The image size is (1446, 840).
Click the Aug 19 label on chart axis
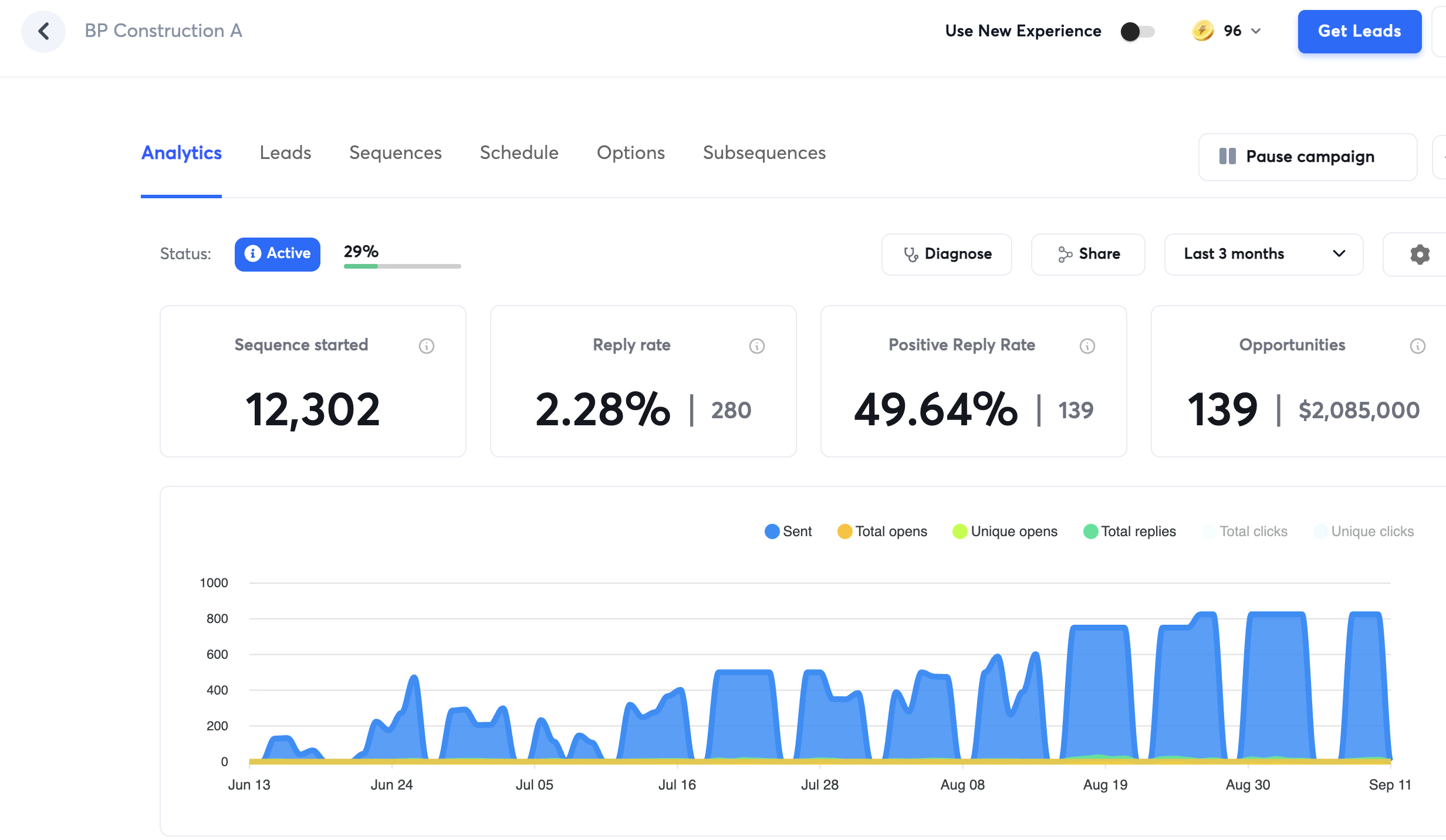pos(1105,785)
